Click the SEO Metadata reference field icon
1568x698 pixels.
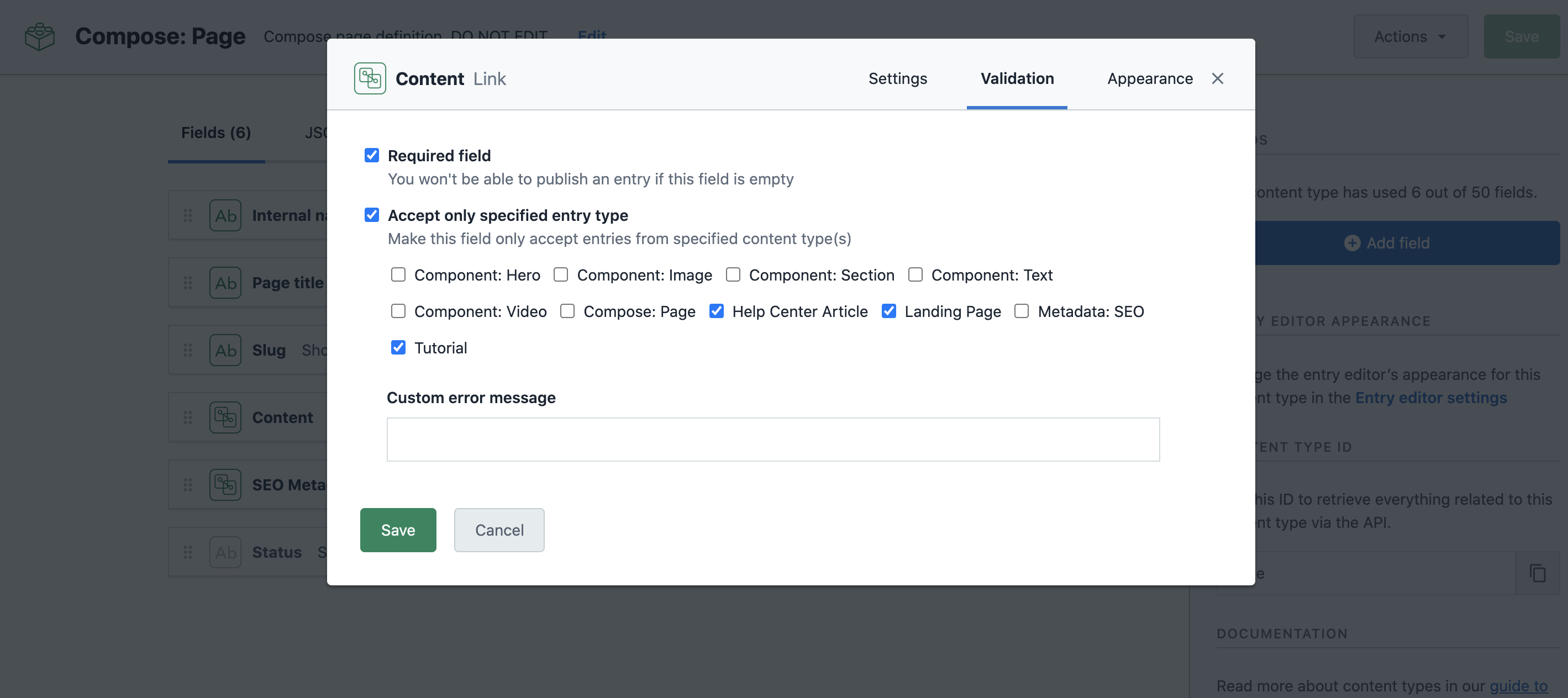(x=225, y=485)
